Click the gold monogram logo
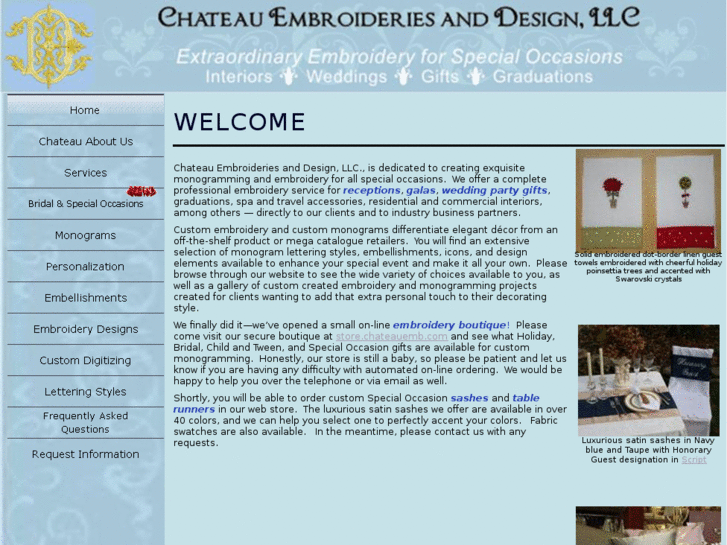The height and width of the screenshot is (545, 727). click(x=49, y=46)
